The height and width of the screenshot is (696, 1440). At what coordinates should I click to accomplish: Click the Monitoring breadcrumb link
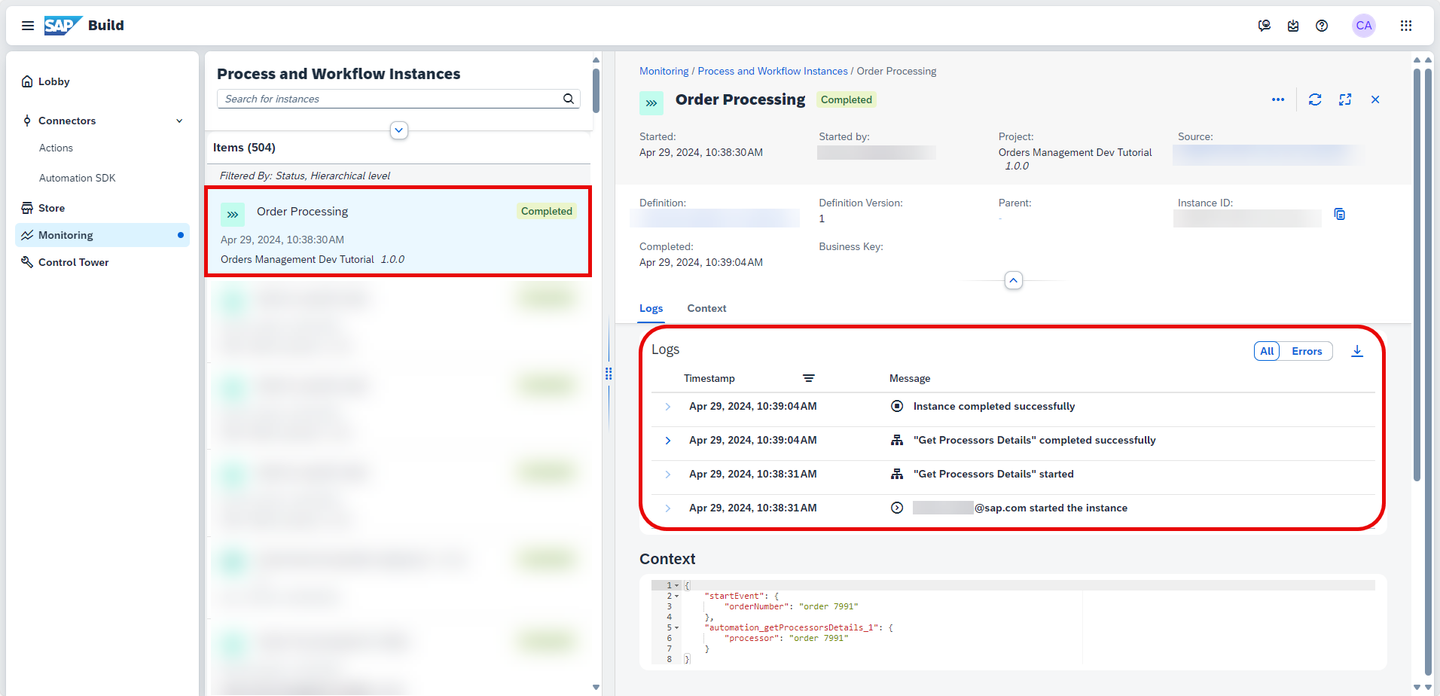[664, 71]
